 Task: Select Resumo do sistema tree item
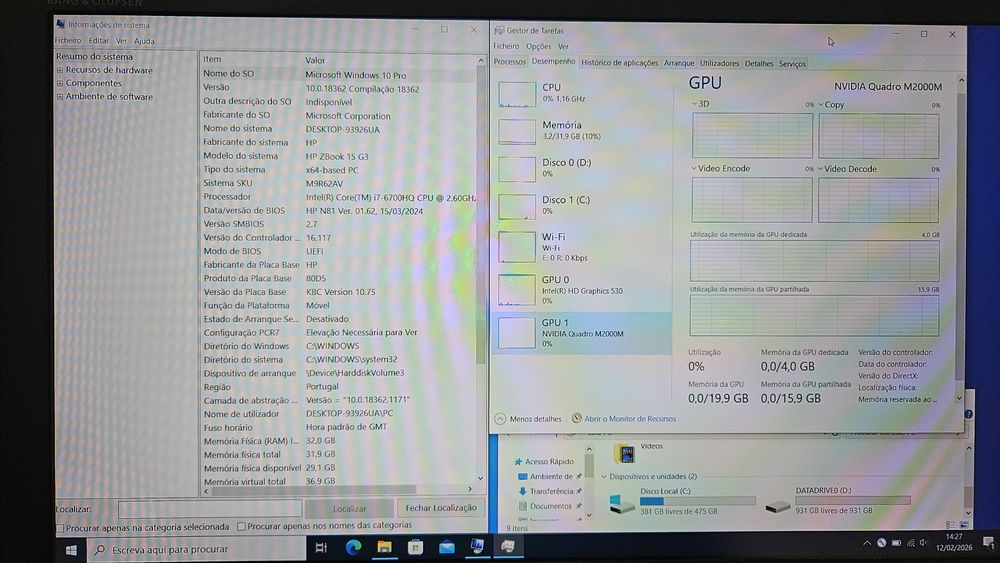[x=94, y=57]
